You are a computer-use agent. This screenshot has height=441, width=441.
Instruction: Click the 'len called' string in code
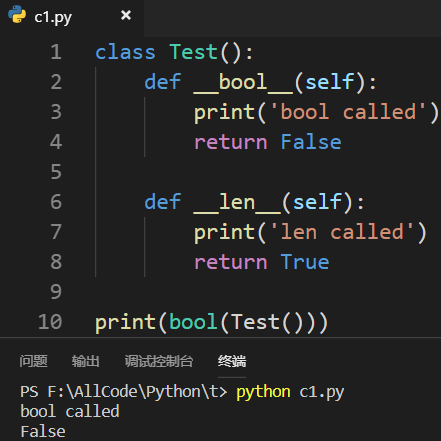343,232
